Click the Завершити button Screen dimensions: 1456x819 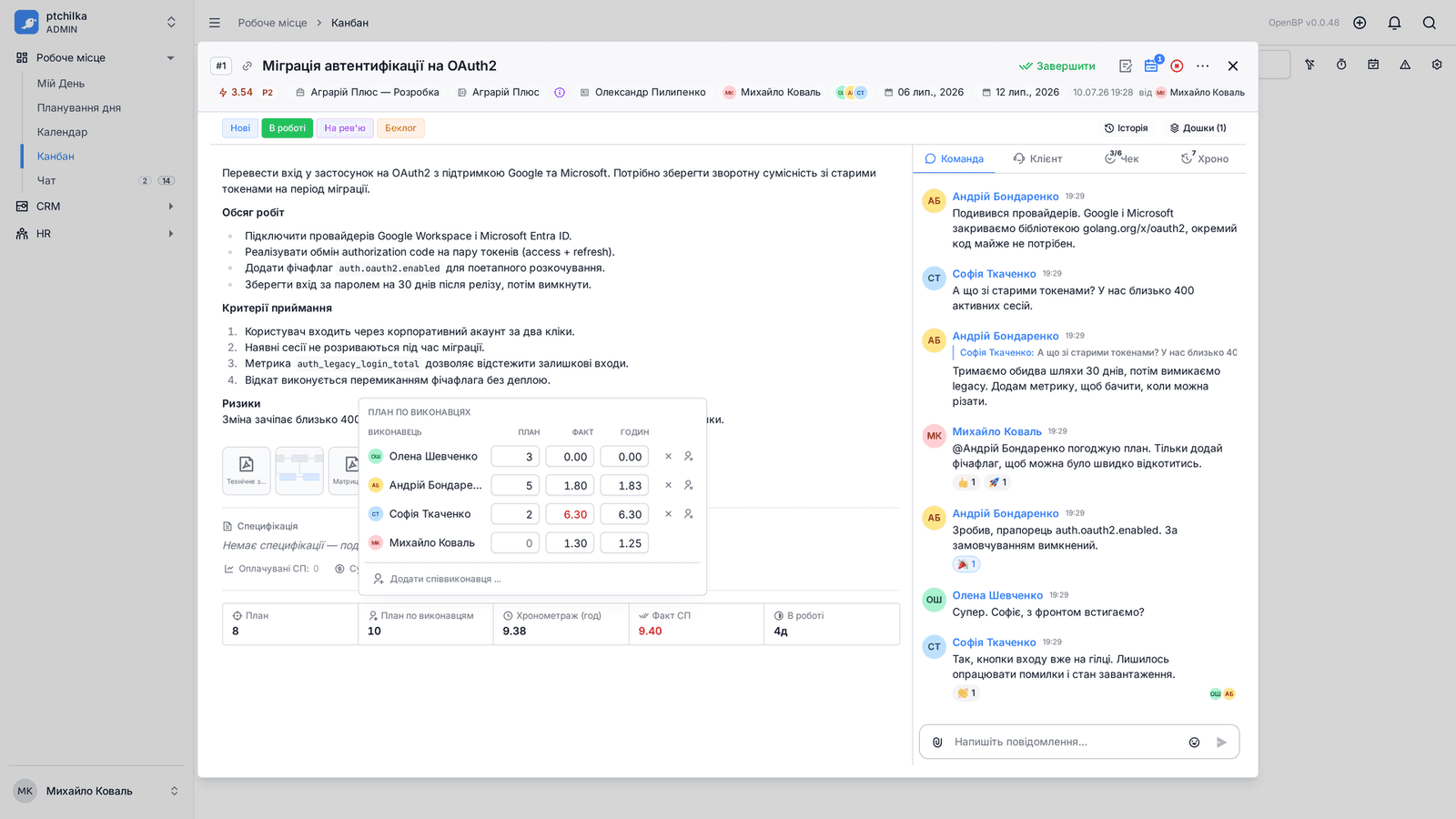1057,66
